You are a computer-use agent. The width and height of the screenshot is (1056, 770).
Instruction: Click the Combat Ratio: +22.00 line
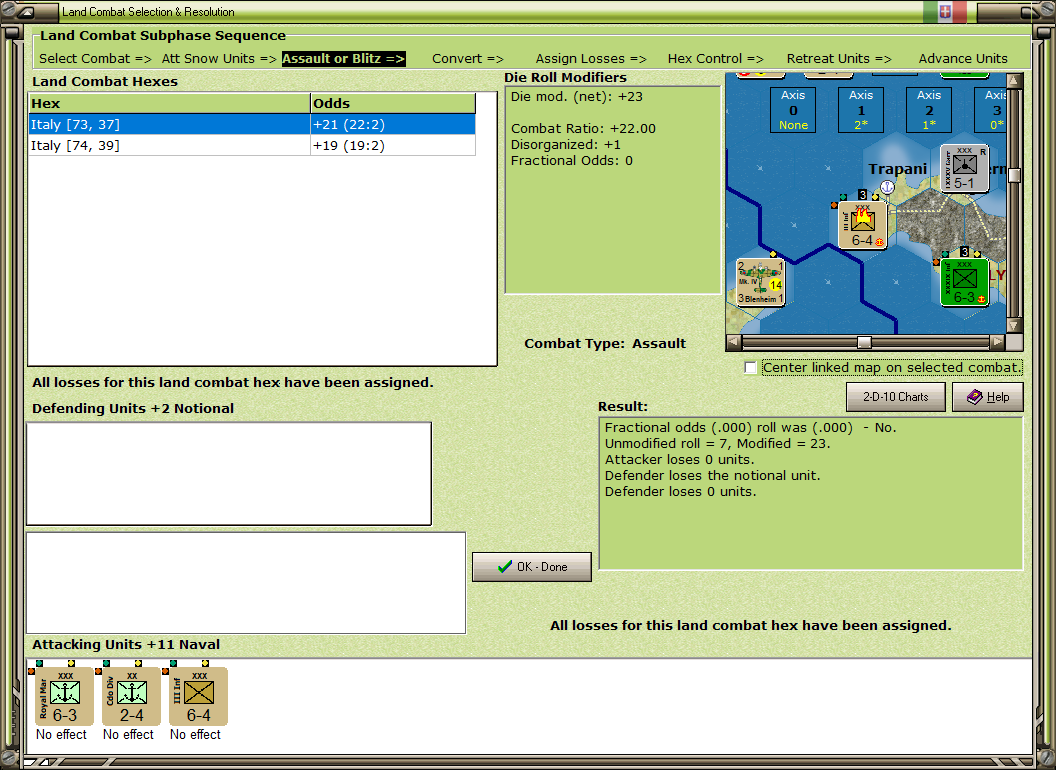click(x=583, y=128)
